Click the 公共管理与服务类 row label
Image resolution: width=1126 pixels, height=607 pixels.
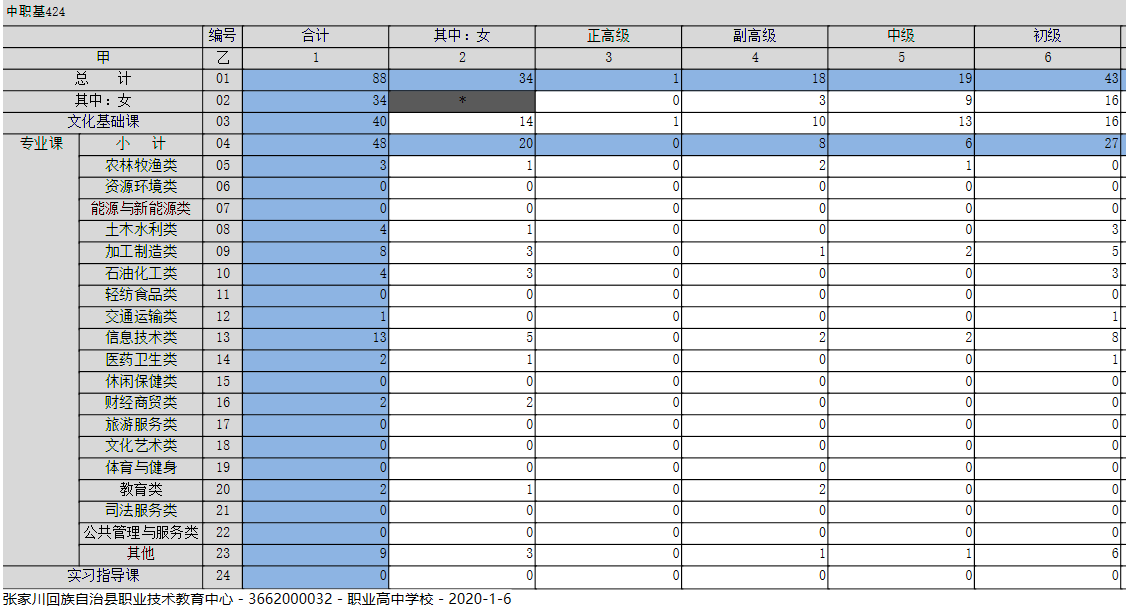point(140,532)
